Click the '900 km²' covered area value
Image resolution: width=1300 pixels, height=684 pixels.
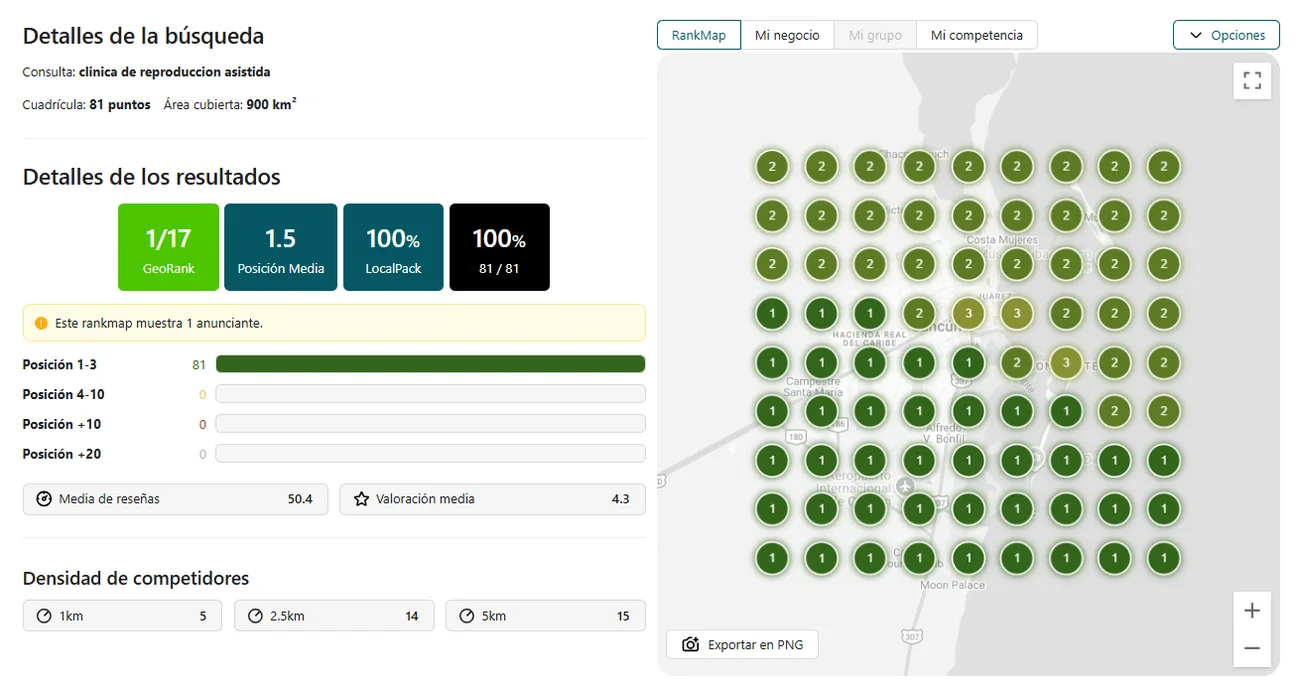271,104
